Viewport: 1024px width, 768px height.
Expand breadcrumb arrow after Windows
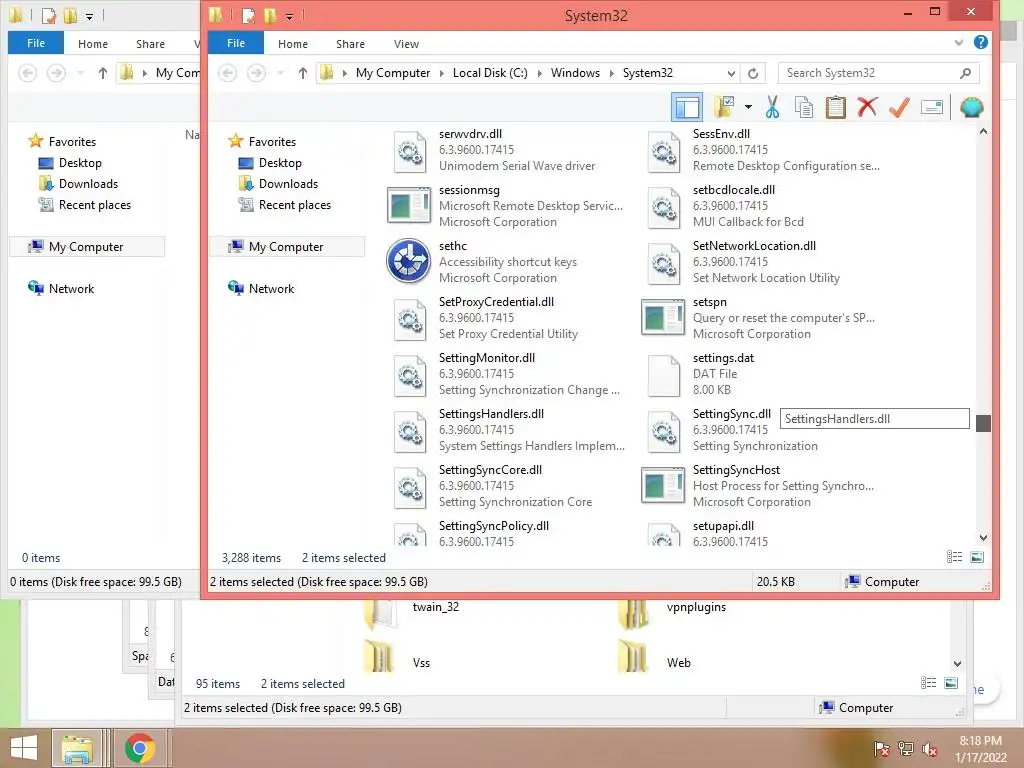tap(611, 73)
